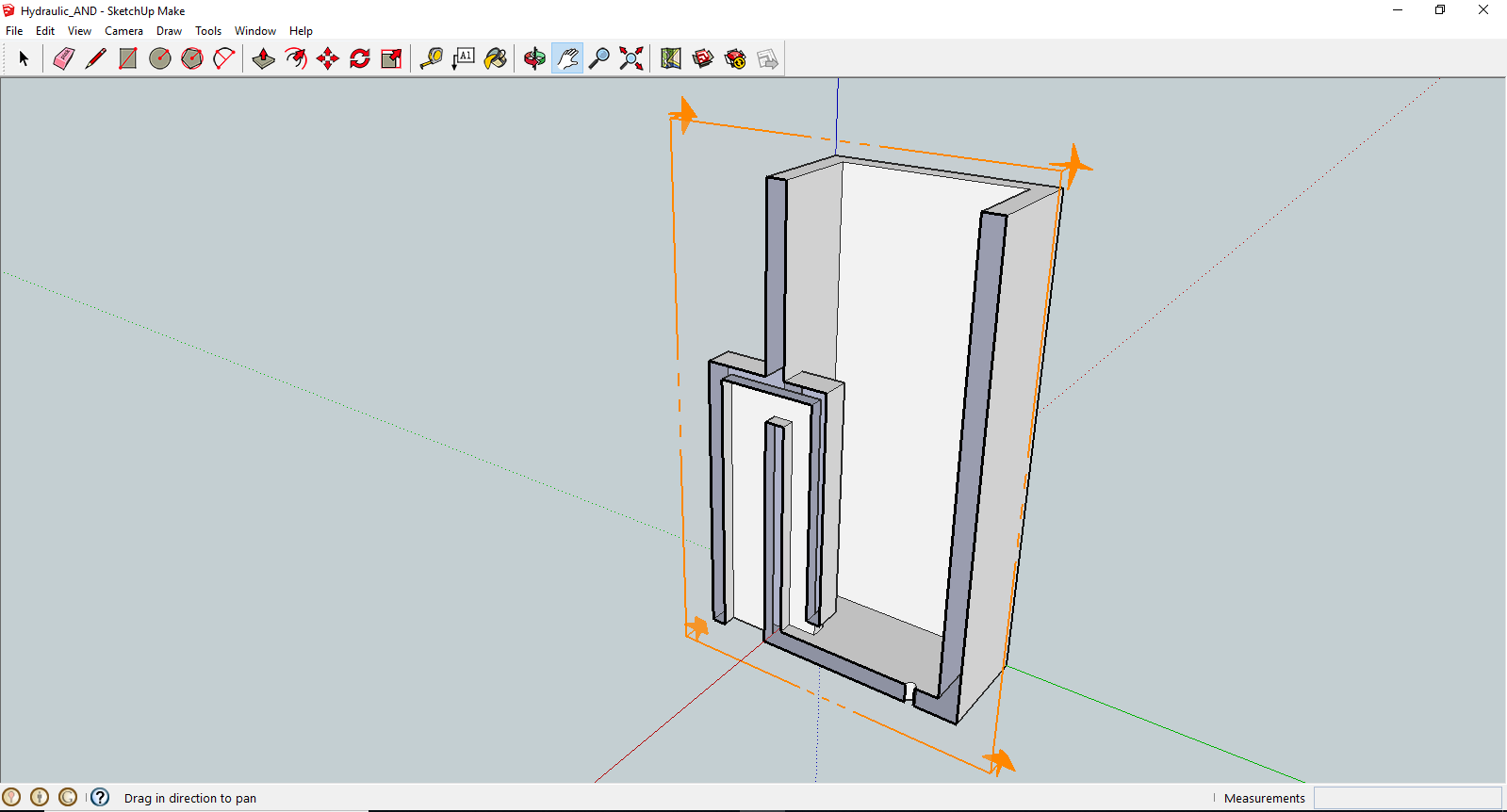Select the arrow Select tool
The image size is (1507, 812).
24,58
